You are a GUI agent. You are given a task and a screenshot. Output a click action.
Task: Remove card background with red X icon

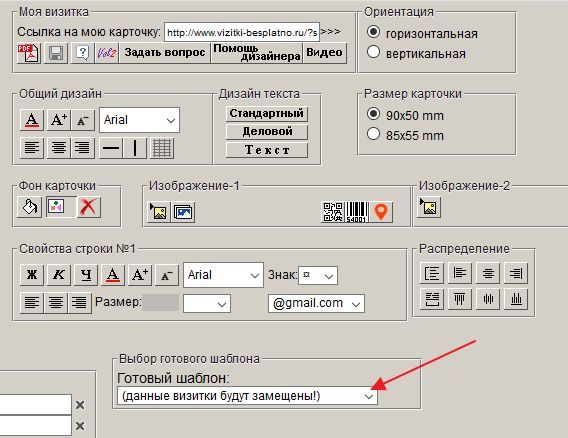tap(88, 207)
